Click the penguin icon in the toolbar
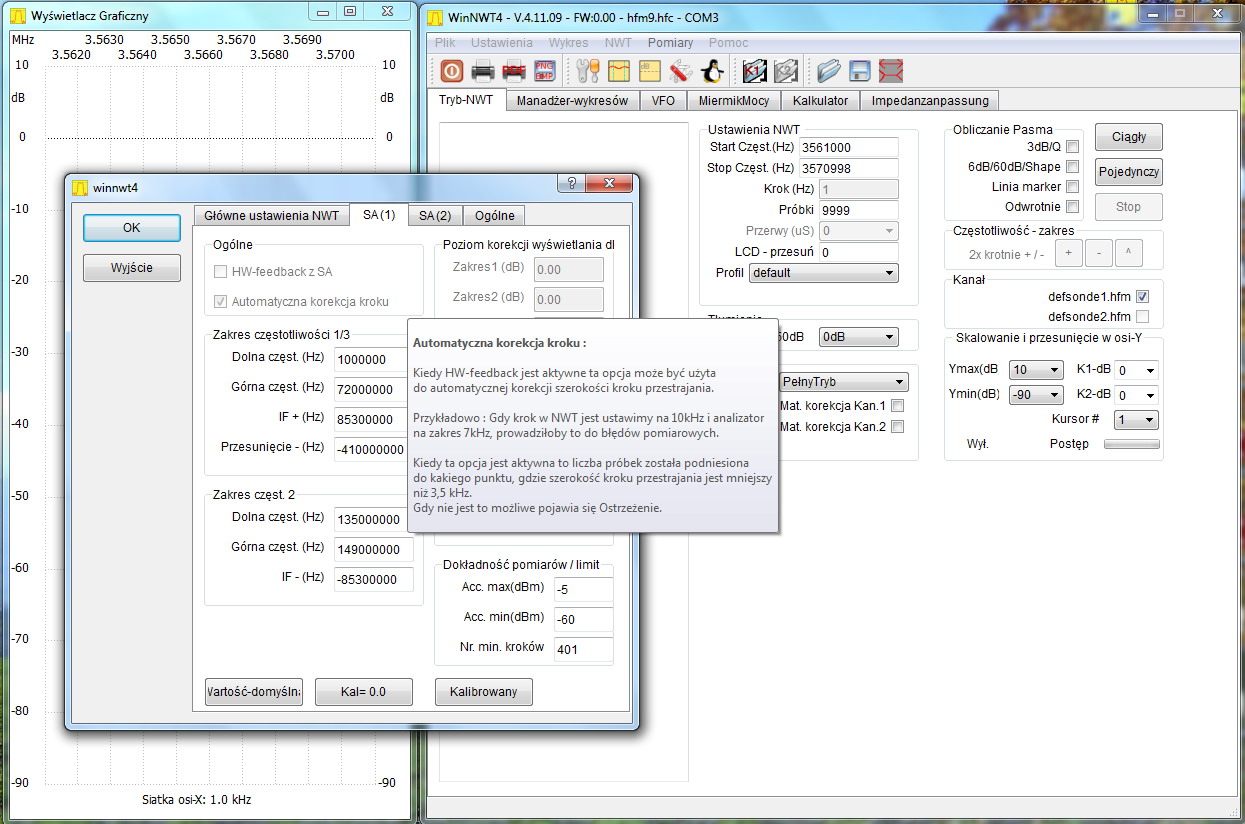Screen dimensions: 1245x824 point(712,71)
